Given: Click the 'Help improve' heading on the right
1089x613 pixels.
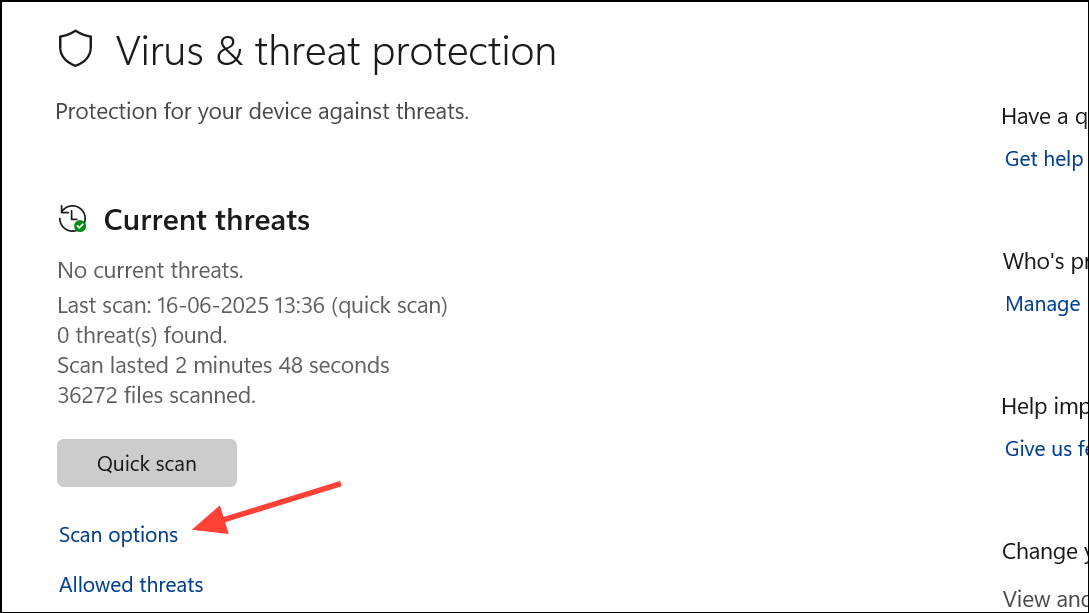Looking at the screenshot, I should click(x=1045, y=407).
